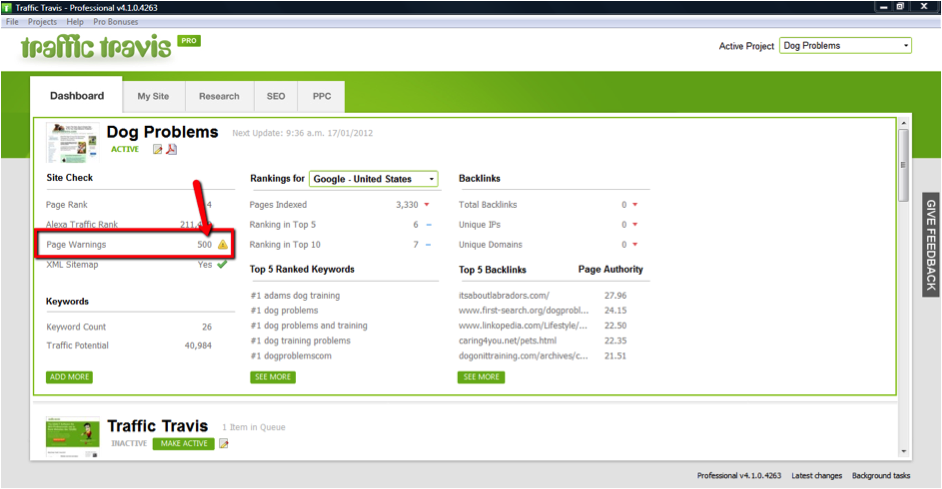The height and width of the screenshot is (489, 942).
Task: Click SEE MORE under Top 5 Backlinks
Action: pyautogui.click(x=481, y=377)
